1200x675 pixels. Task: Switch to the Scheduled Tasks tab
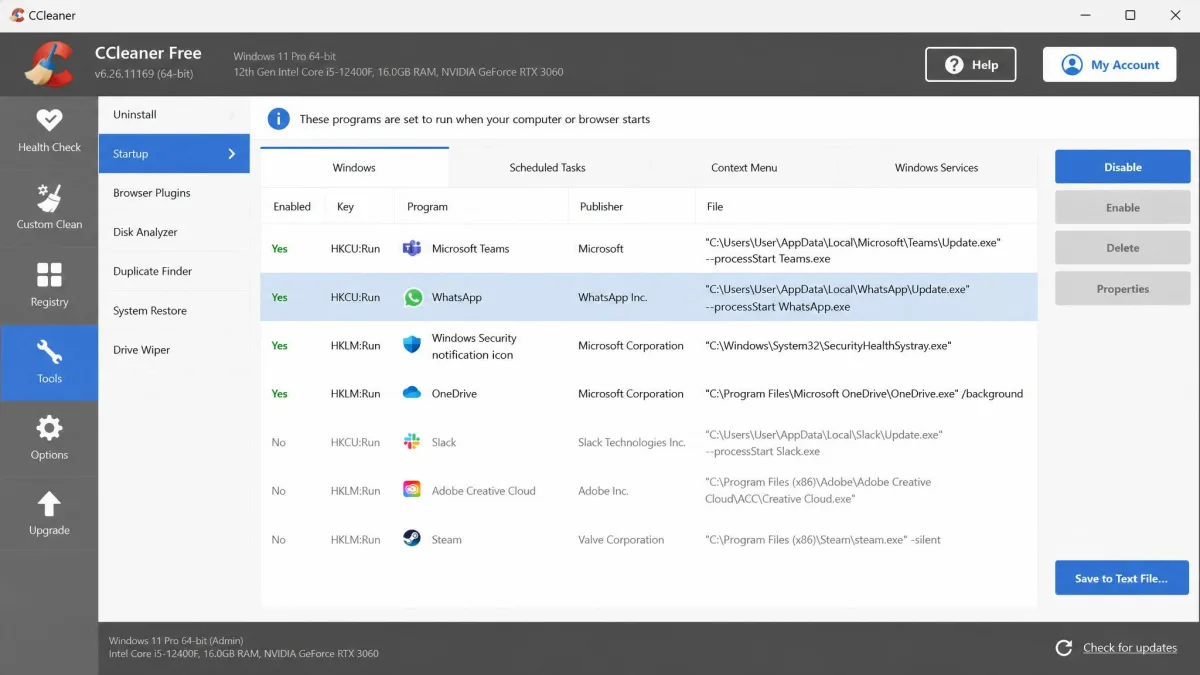(x=547, y=167)
